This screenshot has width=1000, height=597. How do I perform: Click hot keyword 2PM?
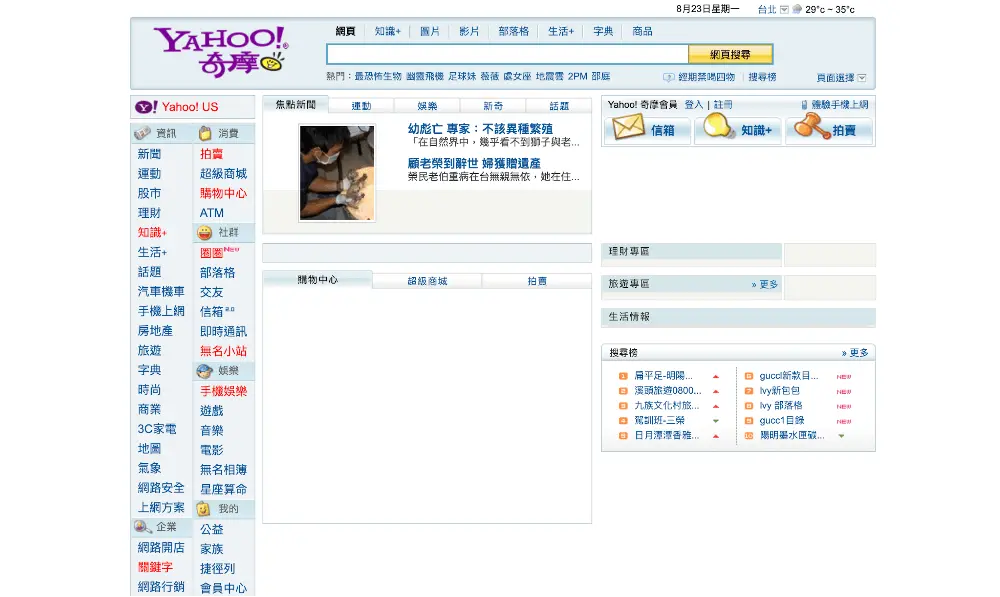[x=577, y=77]
